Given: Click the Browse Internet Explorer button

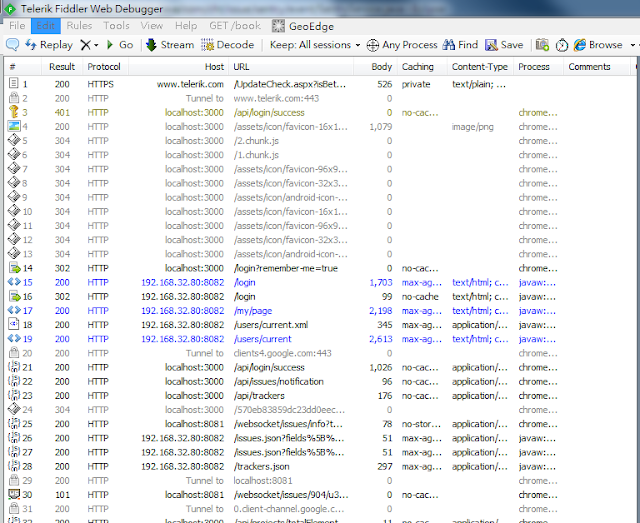Looking at the screenshot, I should tap(598, 45).
